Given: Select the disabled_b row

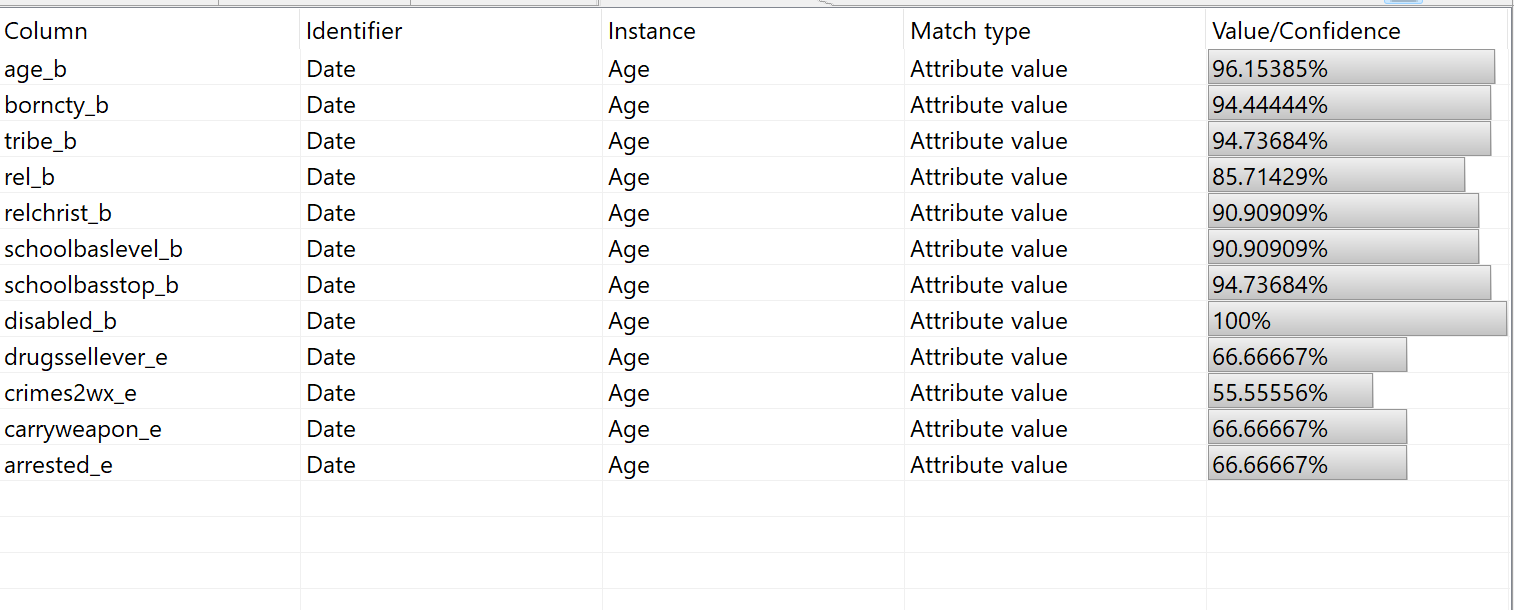Looking at the screenshot, I should point(60,321).
